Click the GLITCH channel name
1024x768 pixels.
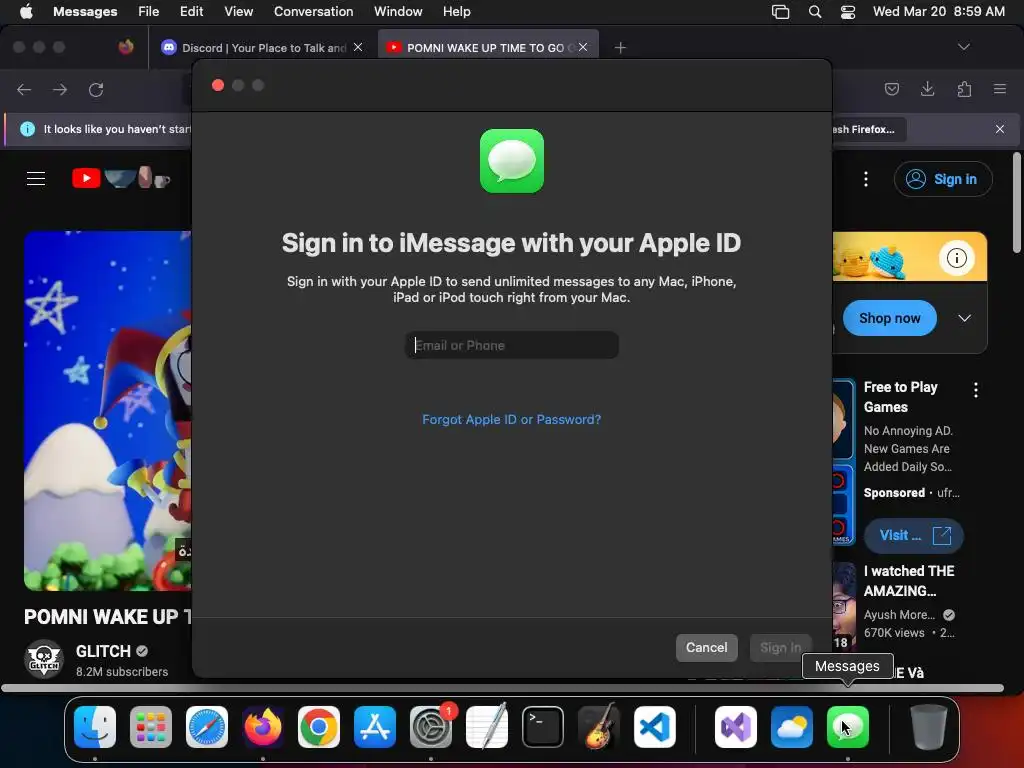coord(103,651)
